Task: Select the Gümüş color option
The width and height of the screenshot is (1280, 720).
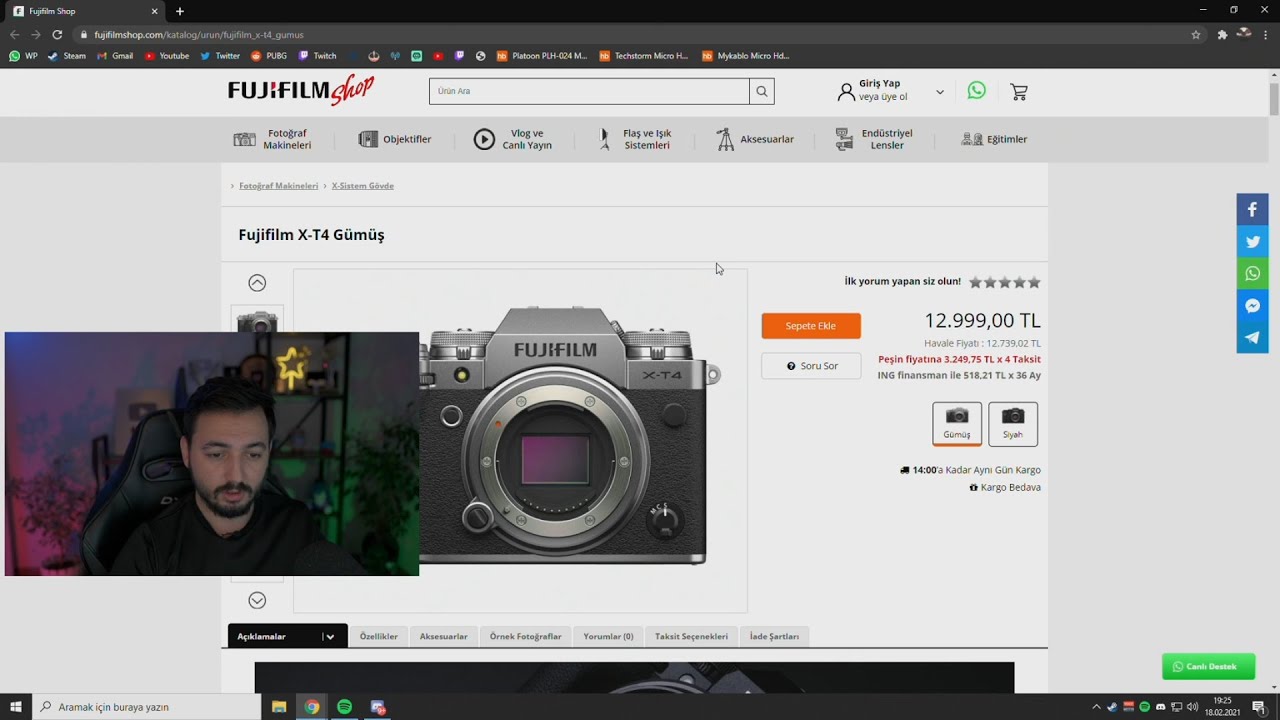Action: coord(957,424)
